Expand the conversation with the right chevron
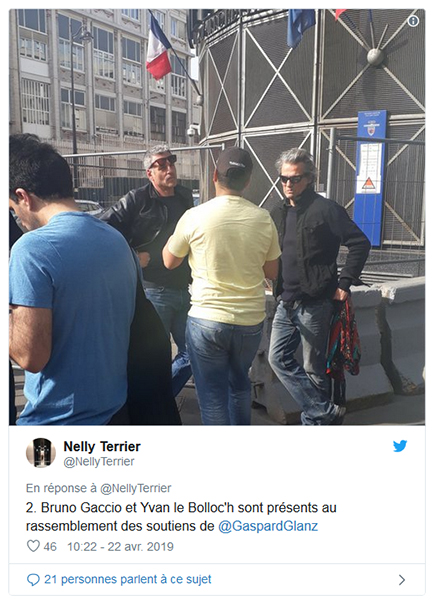This screenshot has width=435, height=600. pos(402,580)
